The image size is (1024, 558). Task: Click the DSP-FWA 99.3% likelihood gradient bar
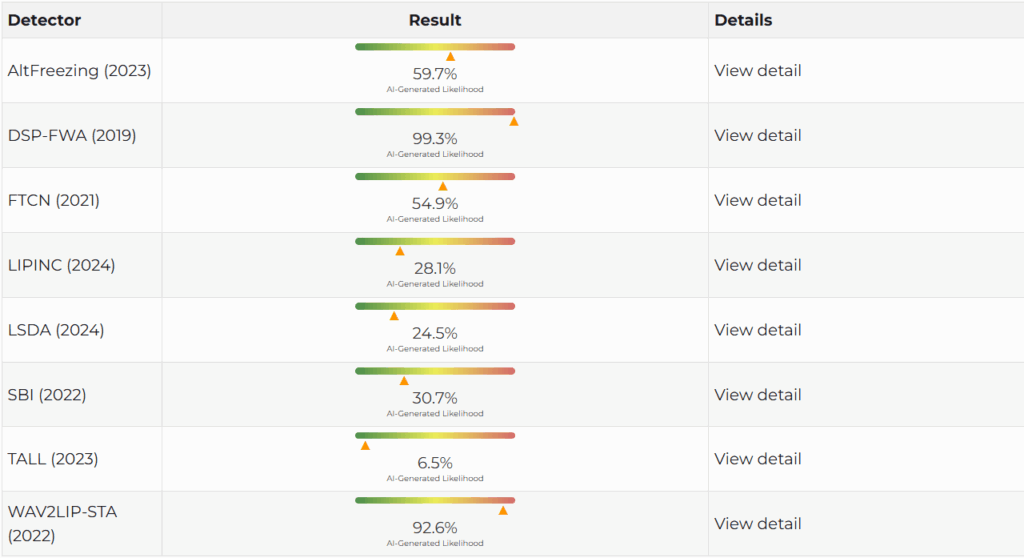(435, 112)
